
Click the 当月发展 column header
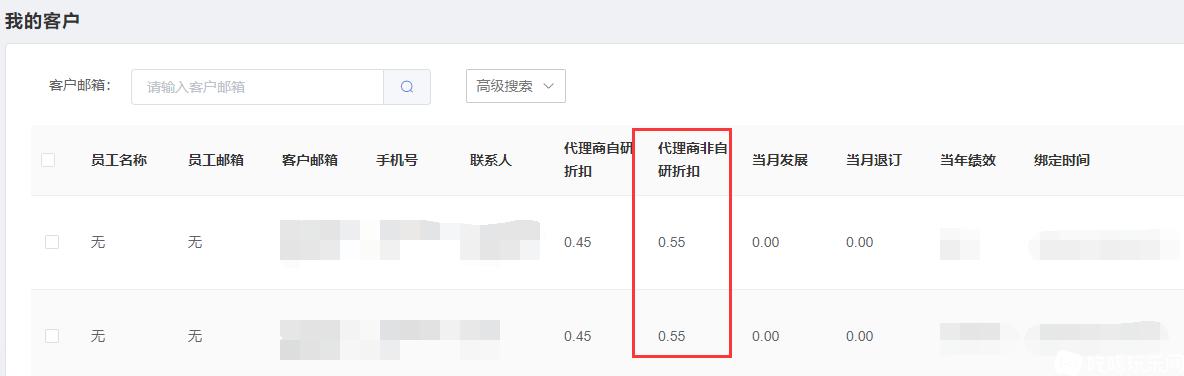[x=780, y=160]
